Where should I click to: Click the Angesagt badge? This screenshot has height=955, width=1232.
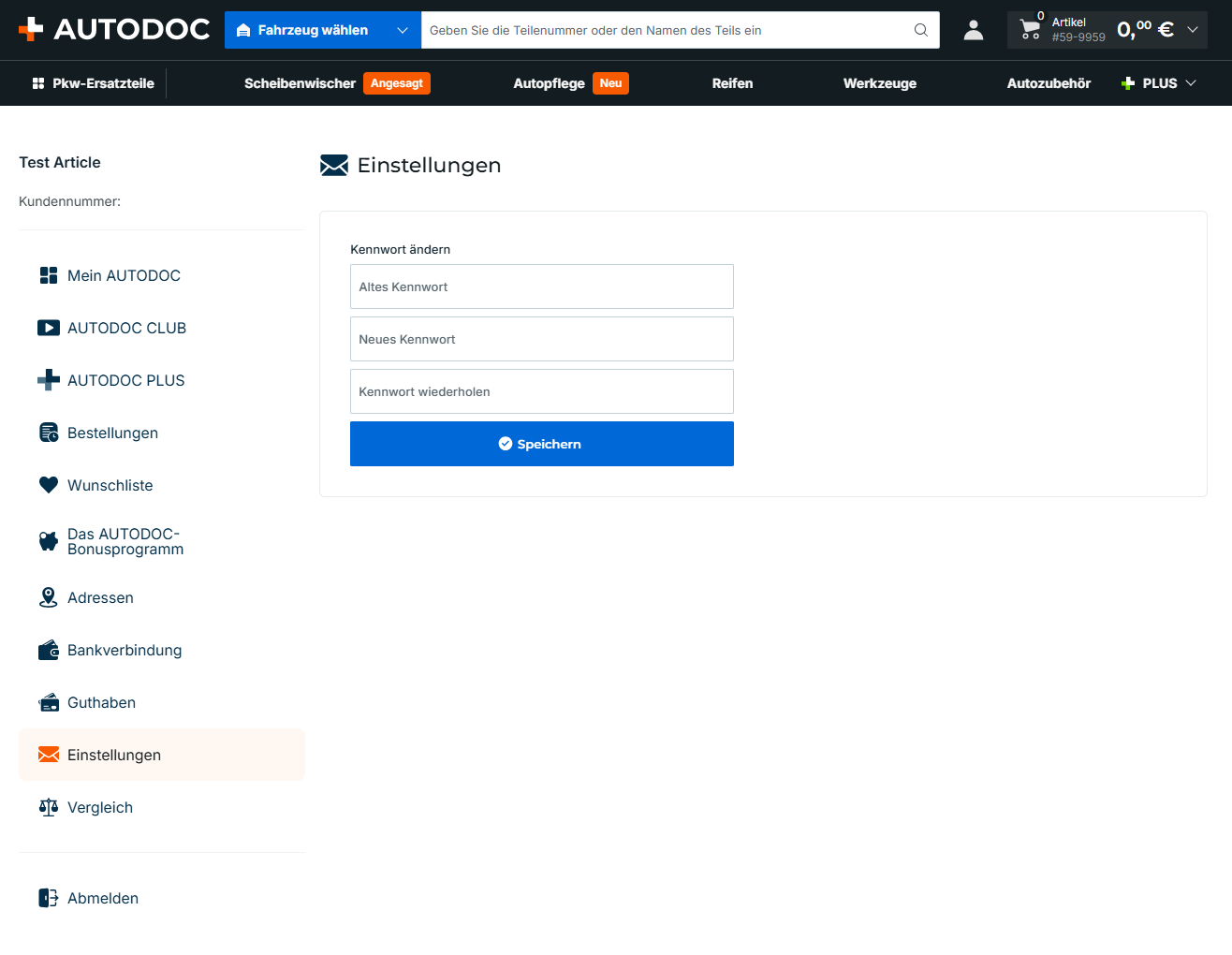click(397, 83)
